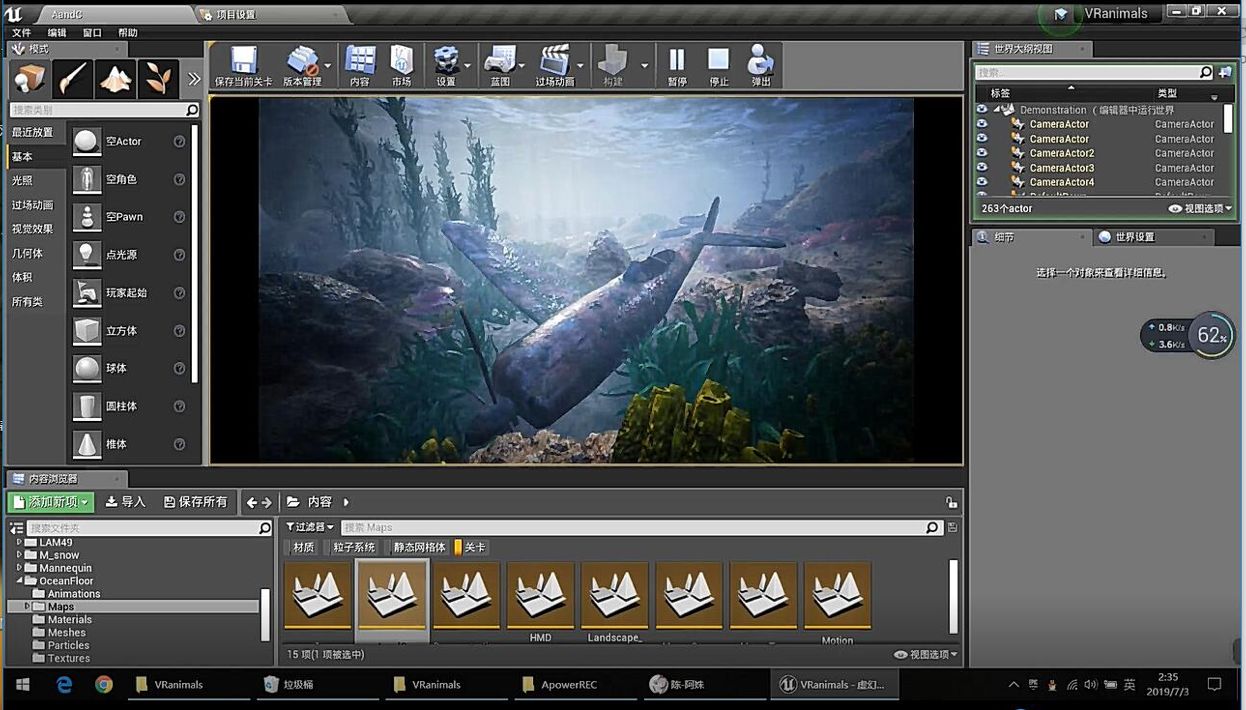Hide CameraActor2 using its eye icon
This screenshot has height=710, width=1246.
(982, 153)
